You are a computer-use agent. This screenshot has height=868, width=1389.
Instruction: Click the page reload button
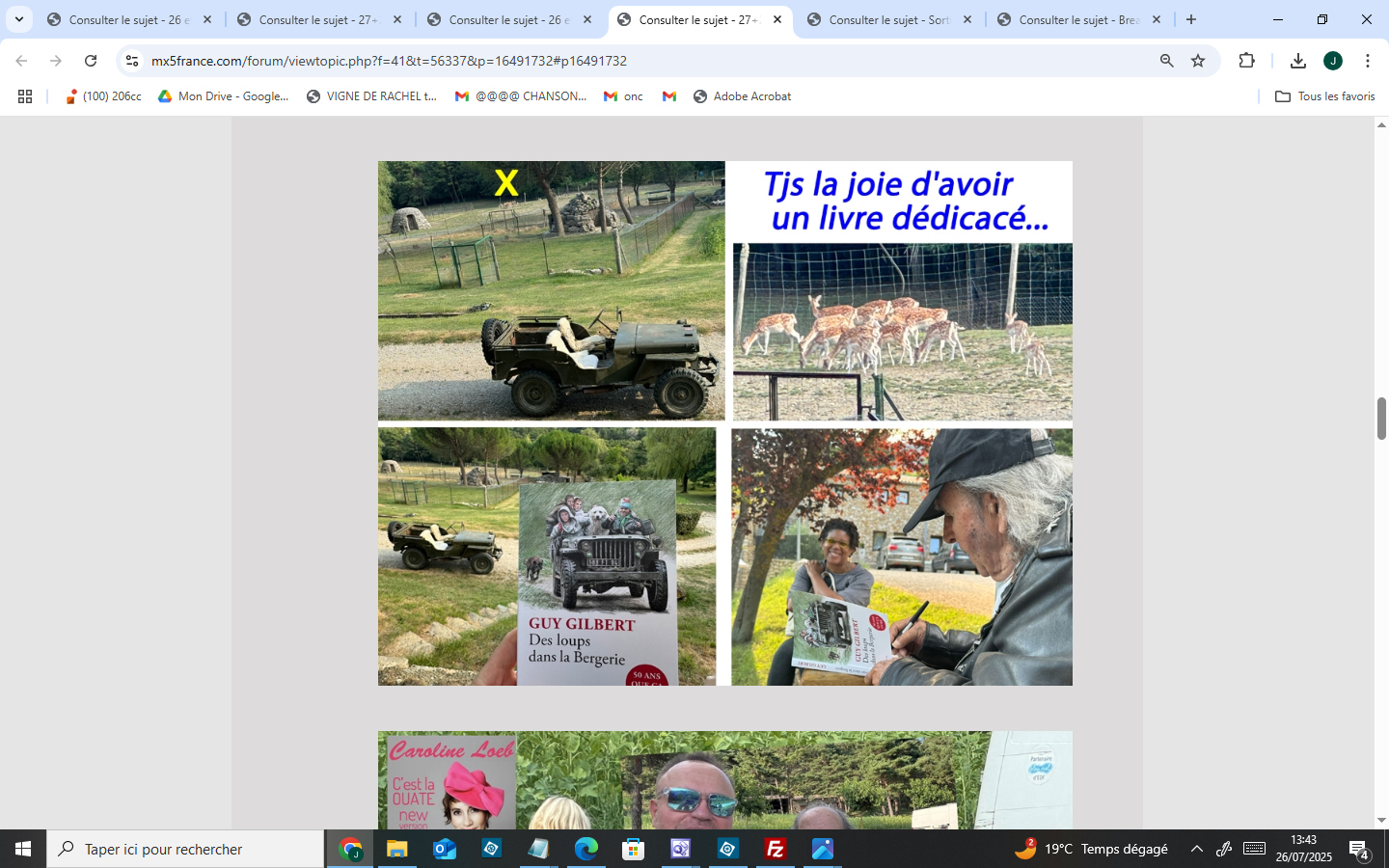tap(91, 61)
